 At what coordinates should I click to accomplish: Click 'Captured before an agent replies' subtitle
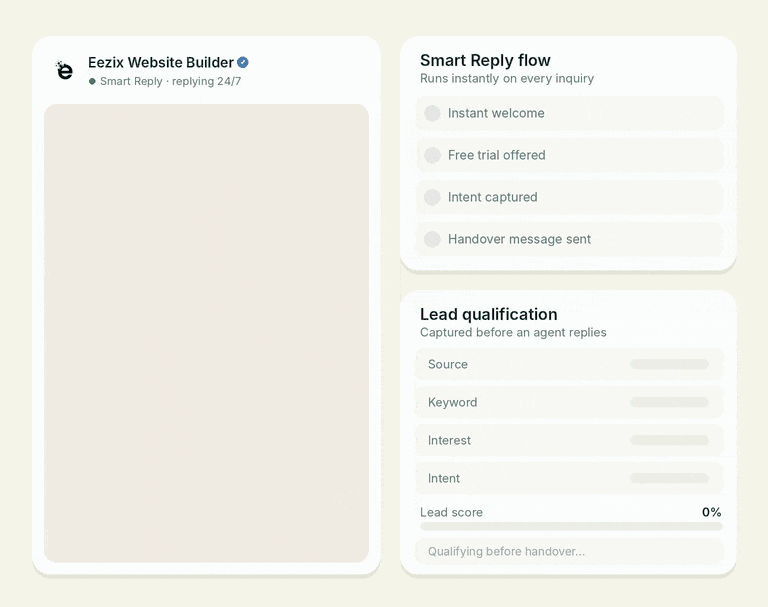(513, 332)
